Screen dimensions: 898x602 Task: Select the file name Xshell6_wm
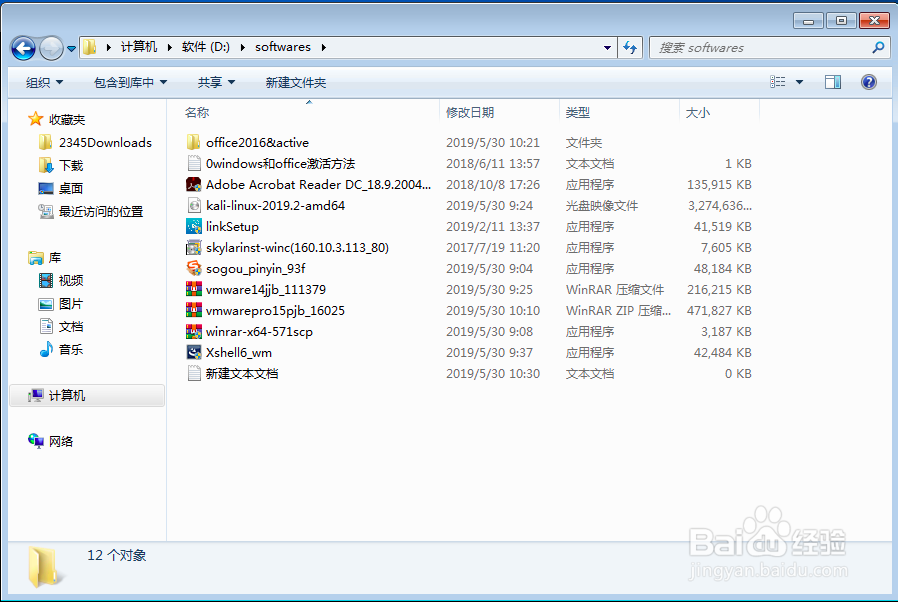tap(239, 353)
